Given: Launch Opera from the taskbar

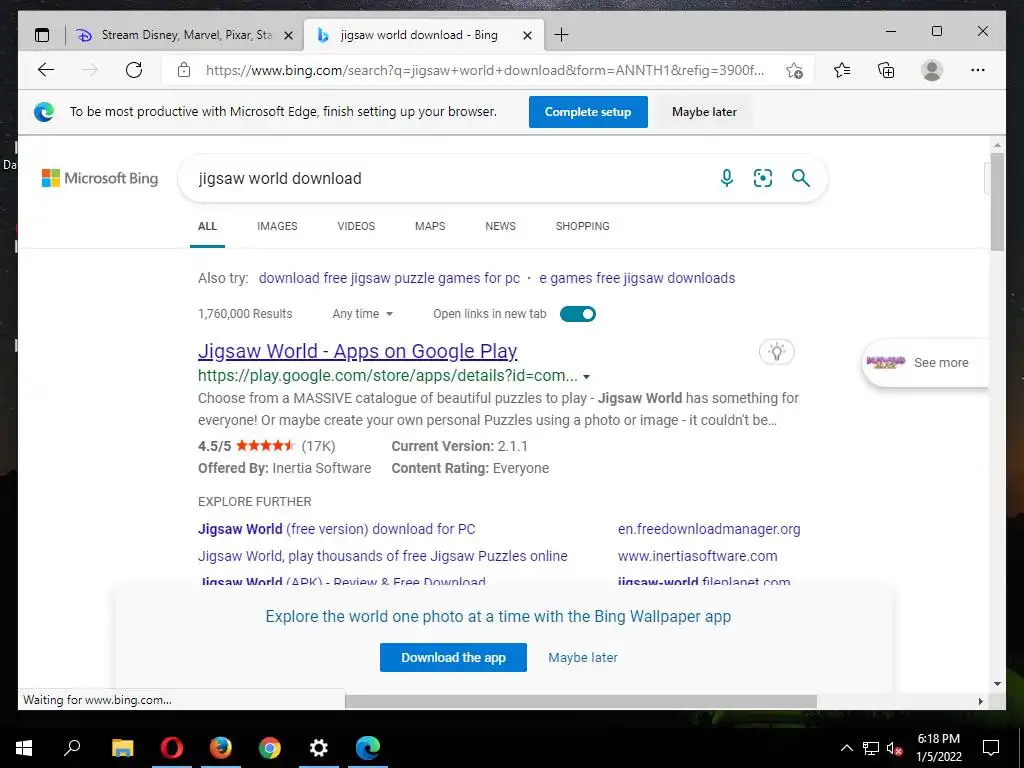Looking at the screenshot, I should coord(172,748).
